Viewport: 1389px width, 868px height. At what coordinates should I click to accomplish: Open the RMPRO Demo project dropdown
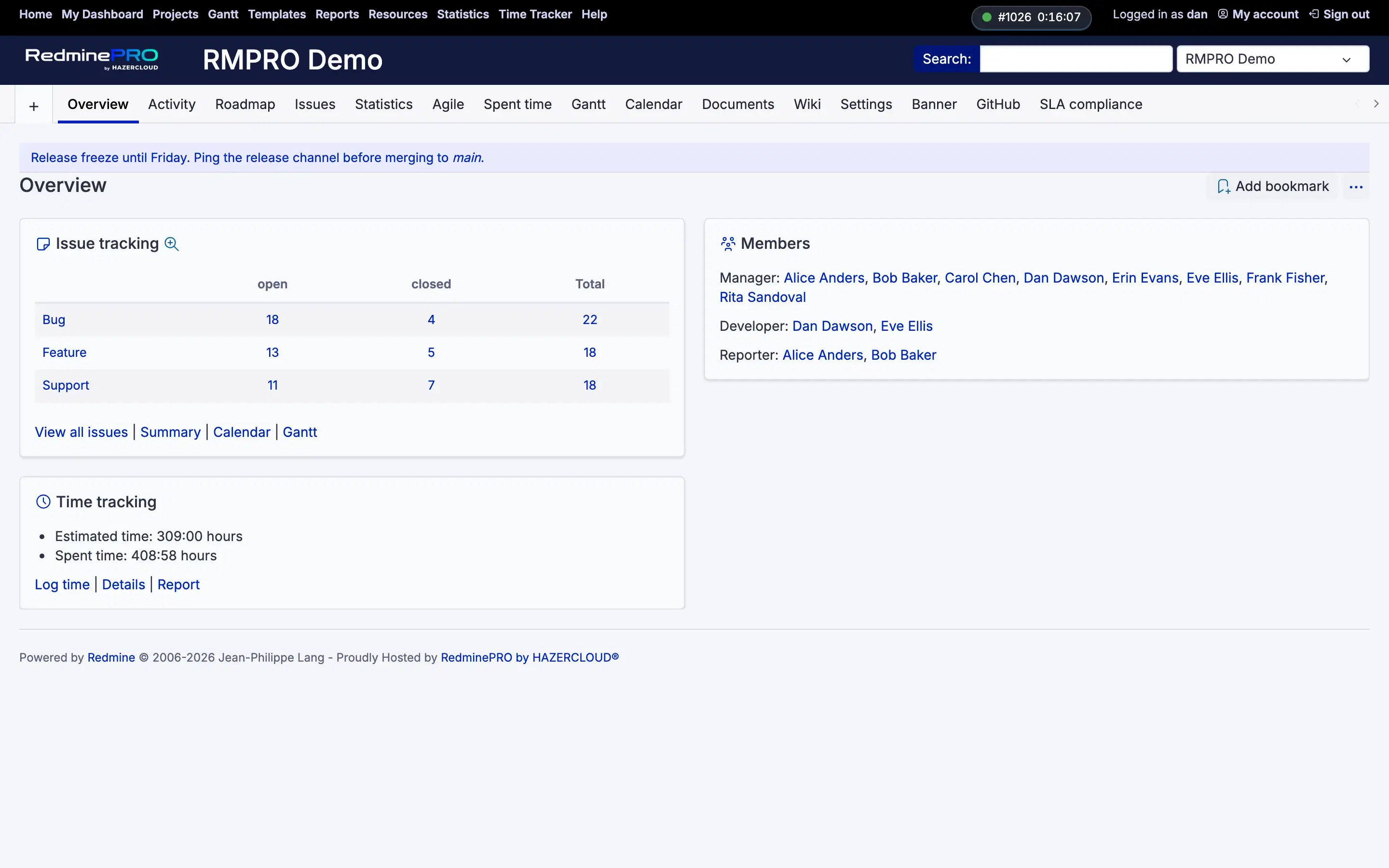1272,59
